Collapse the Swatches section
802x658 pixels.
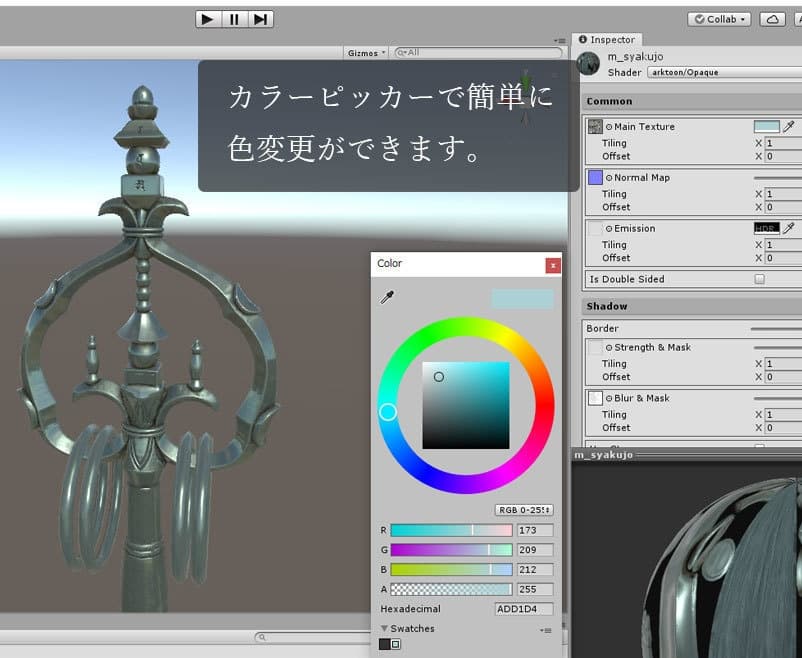(x=384, y=629)
